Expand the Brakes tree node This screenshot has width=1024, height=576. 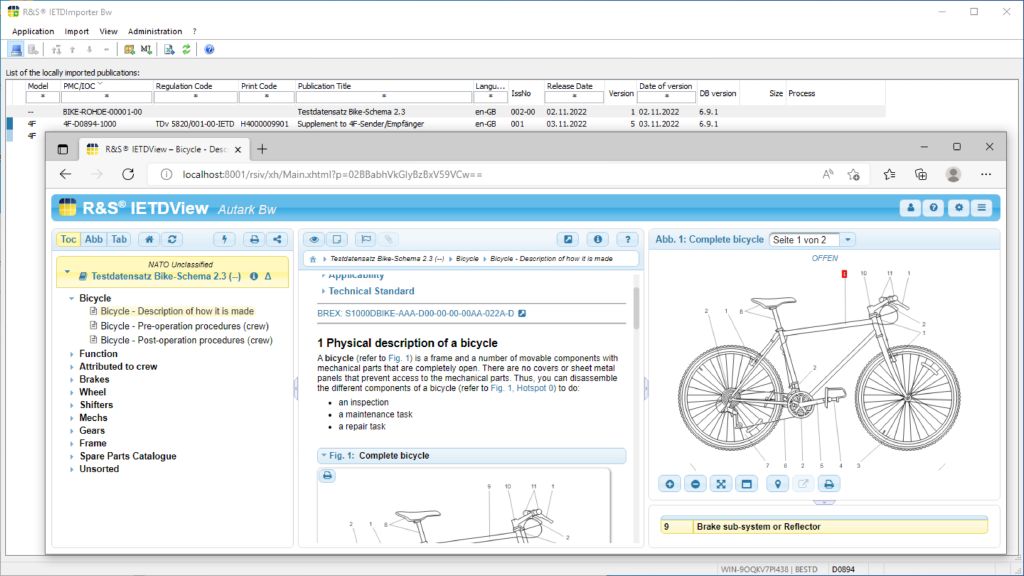point(71,379)
